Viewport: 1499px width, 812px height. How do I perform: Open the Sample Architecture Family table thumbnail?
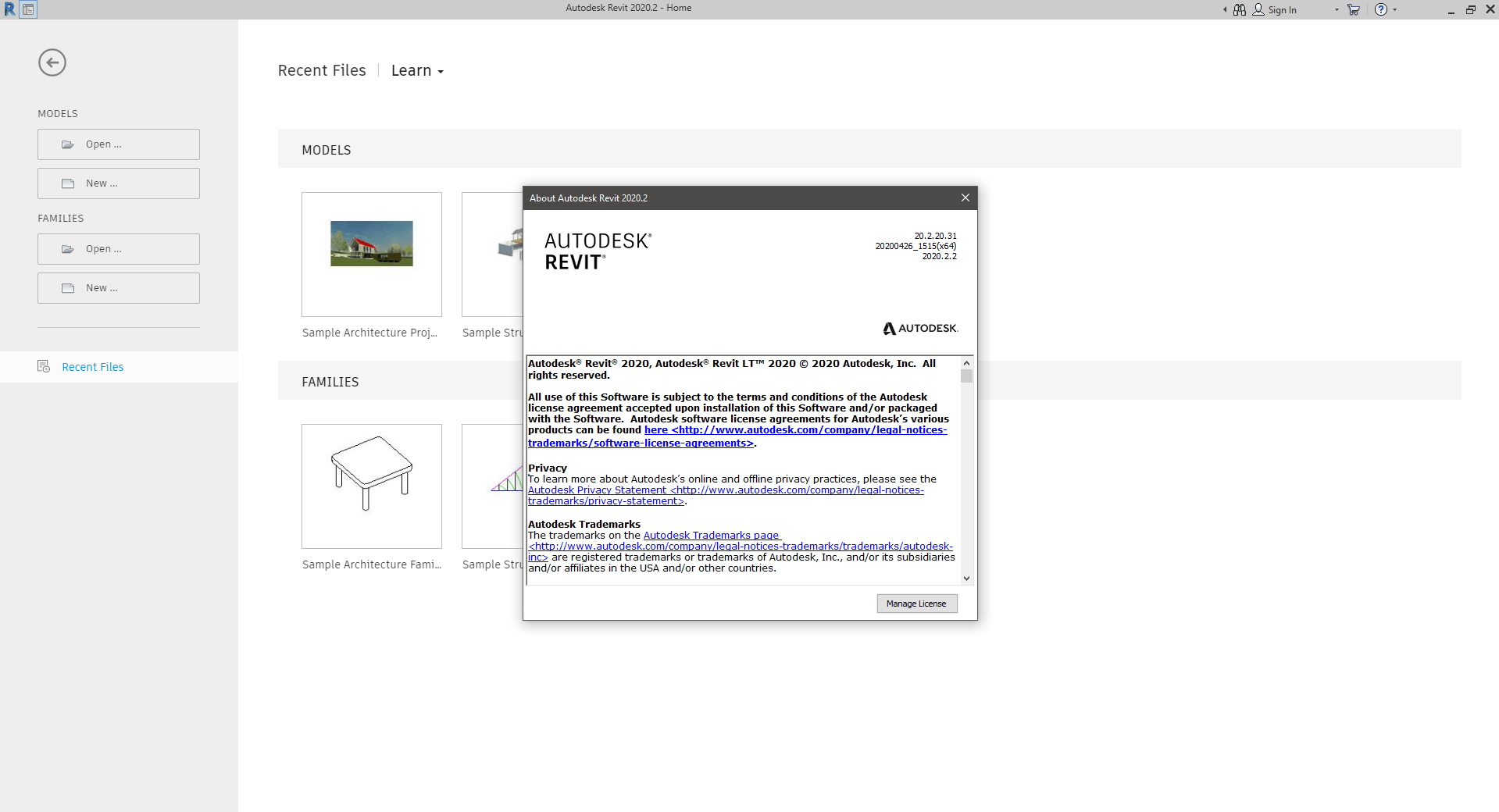click(372, 486)
